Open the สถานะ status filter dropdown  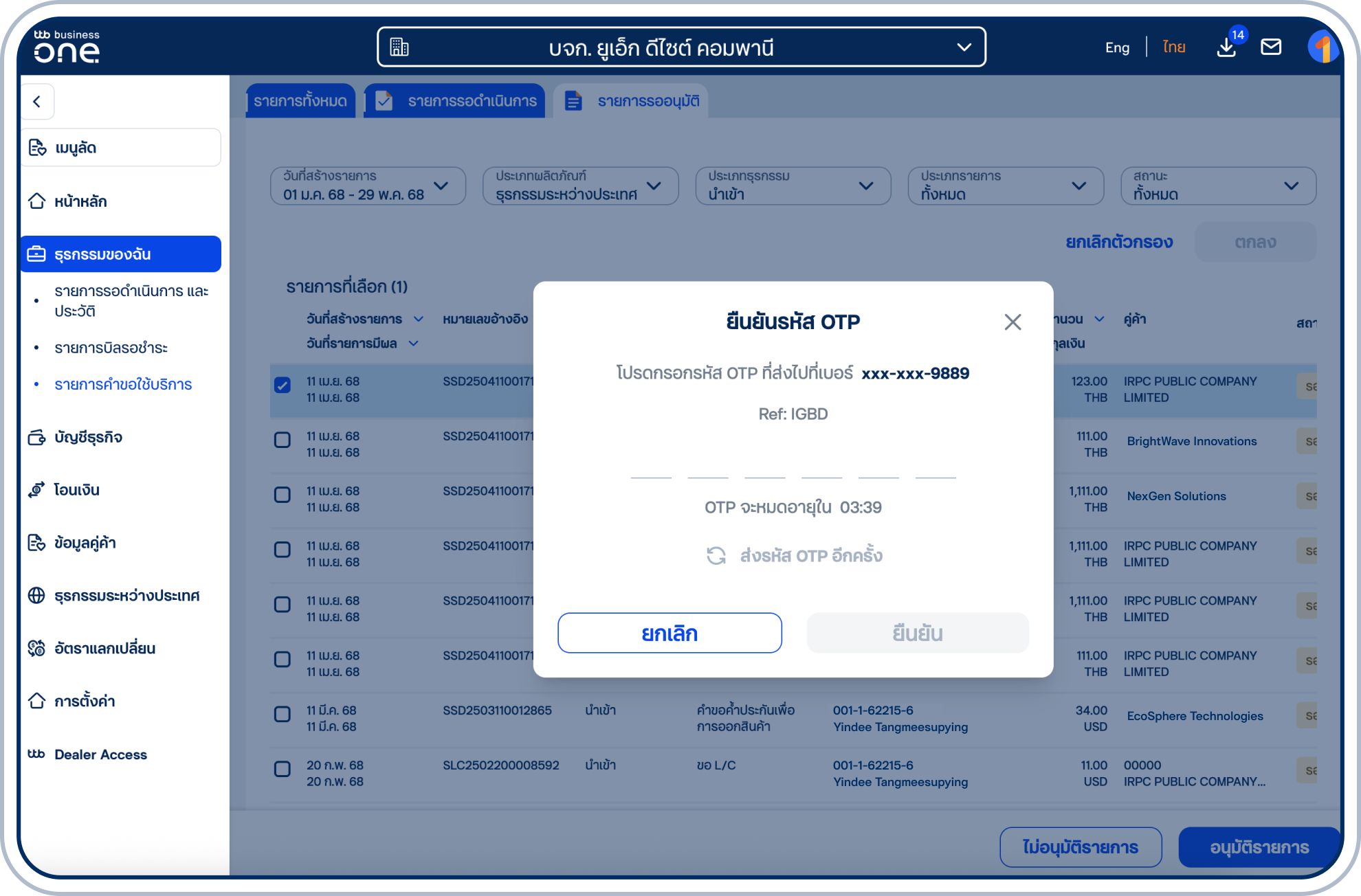point(1217,186)
